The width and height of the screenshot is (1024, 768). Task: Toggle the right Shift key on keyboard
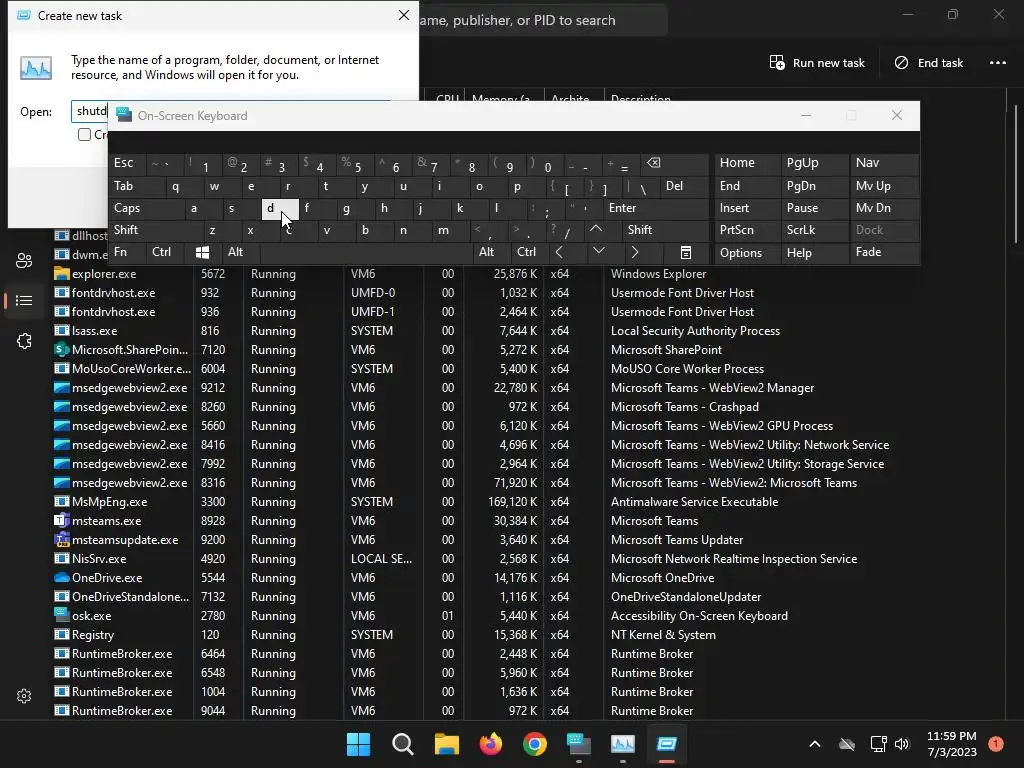[x=665, y=230]
